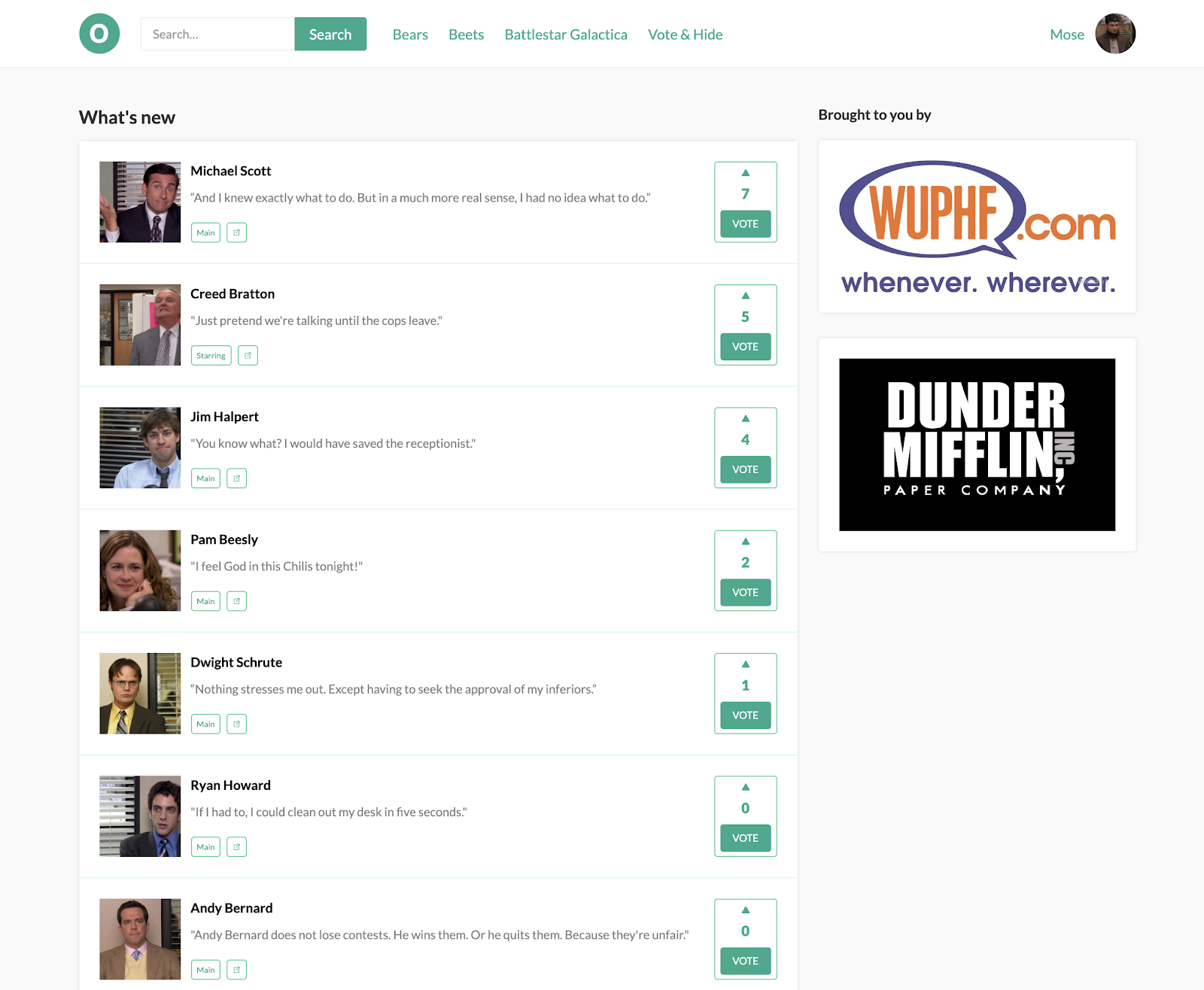This screenshot has height=990, width=1204.
Task: Click vote count 7 on Michael Scott
Action: click(746, 194)
